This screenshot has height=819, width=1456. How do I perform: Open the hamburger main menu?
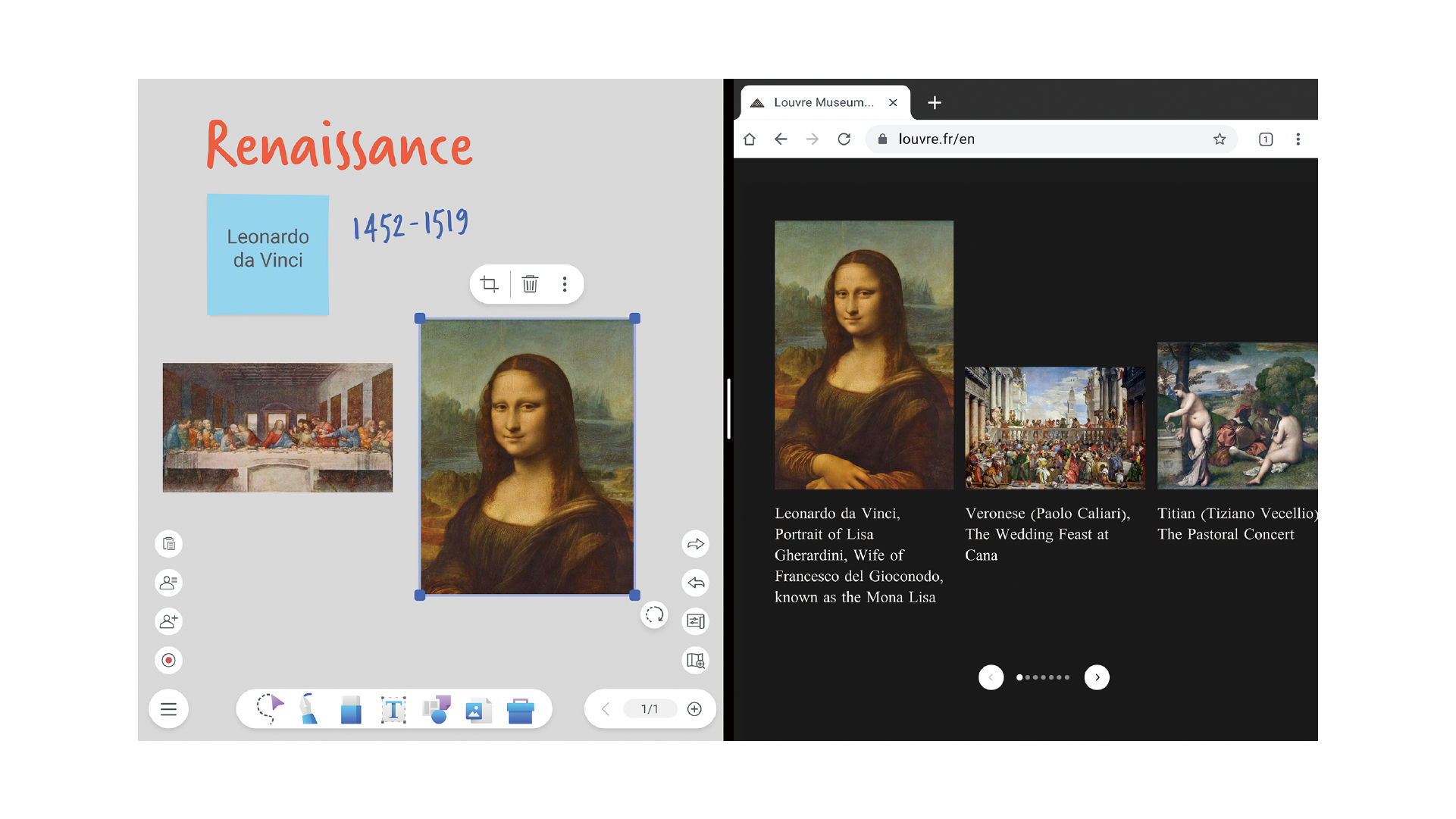click(168, 709)
